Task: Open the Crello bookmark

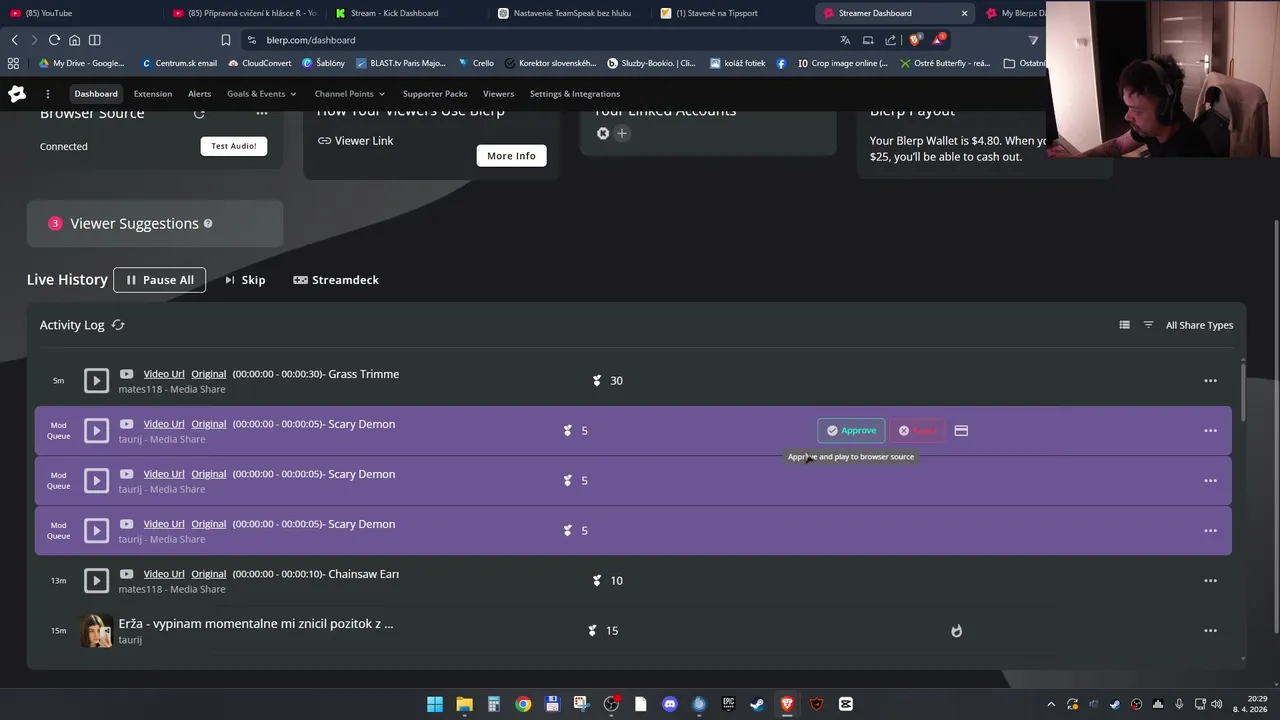Action: coord(476,63)
